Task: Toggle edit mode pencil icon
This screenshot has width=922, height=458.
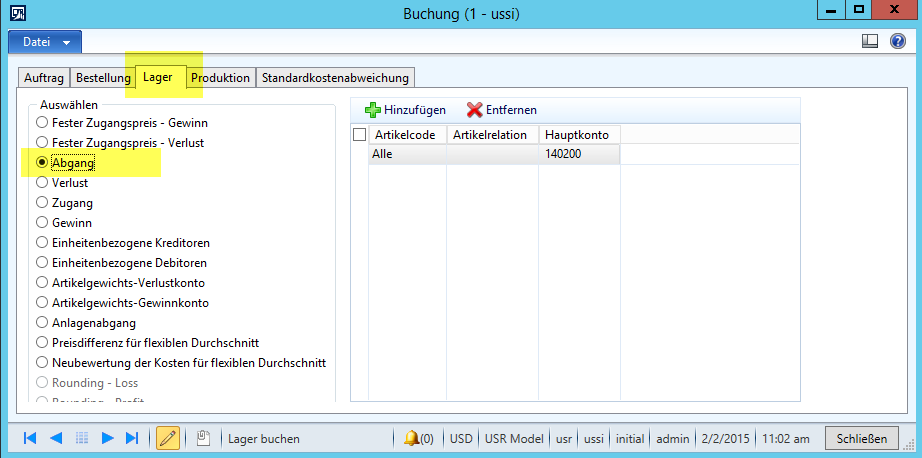Action: pyautogui.click(x=168, y=438)
